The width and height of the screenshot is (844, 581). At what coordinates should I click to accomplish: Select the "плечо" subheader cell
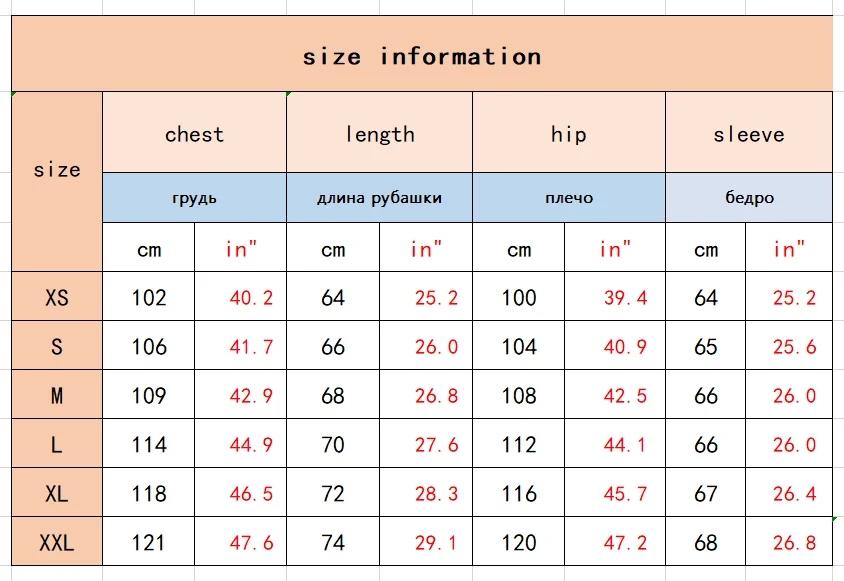tap(568, 198)
